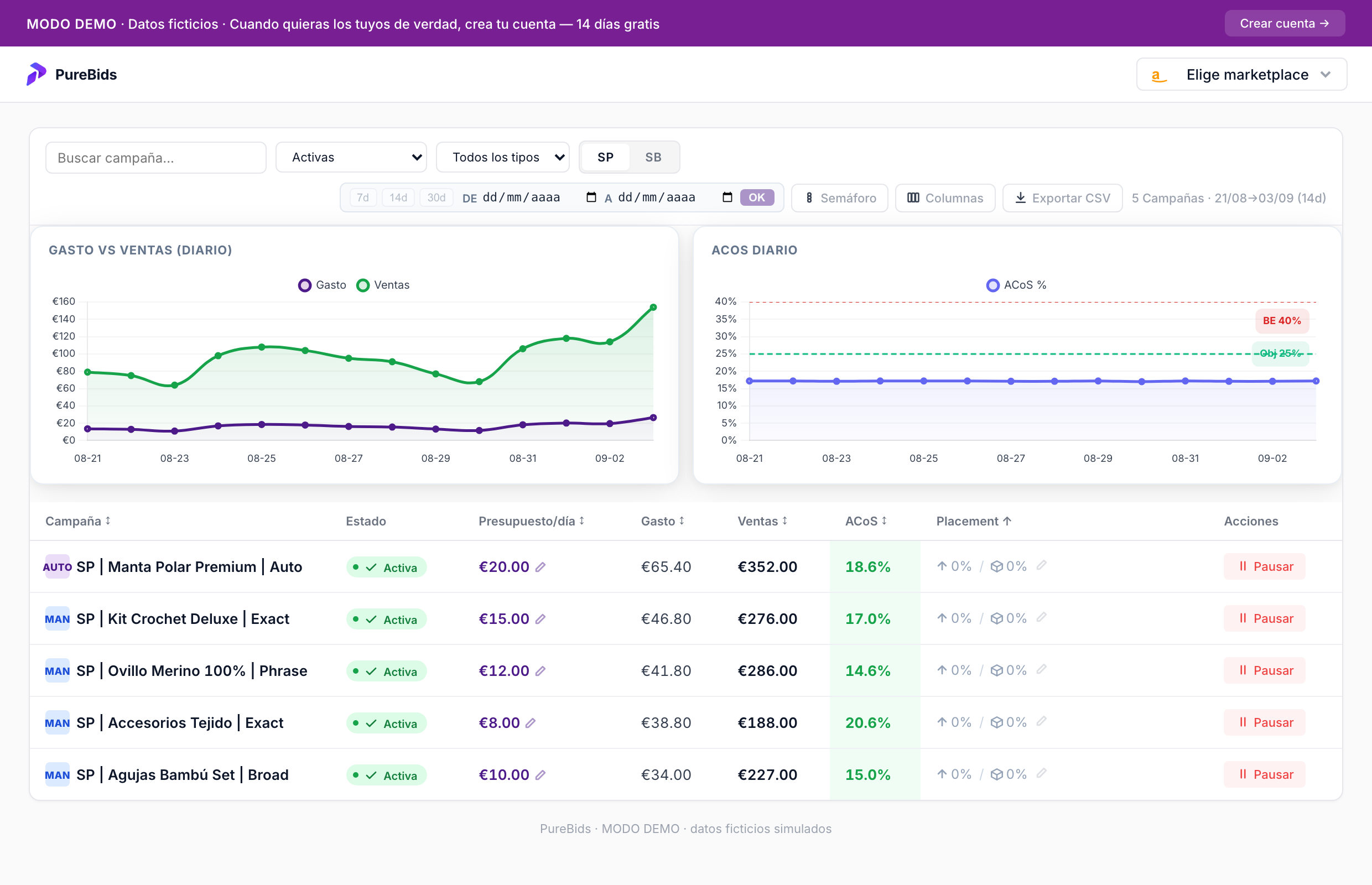
Task: Edit placement pencil for Manta Polar Premium
Action: pyautogui.click(x=1042, y=565)
